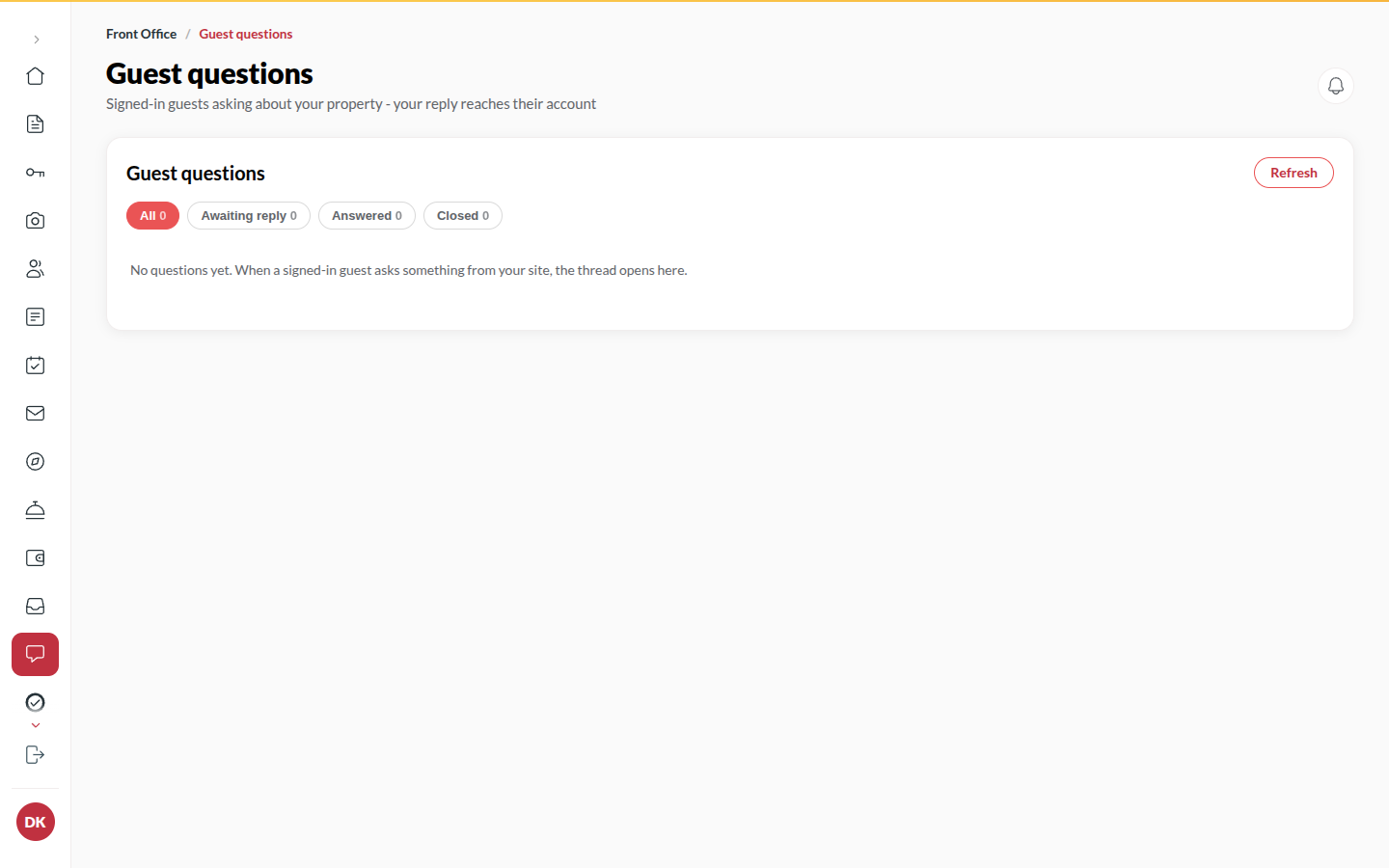This screenshot has width=1389, height=868.
Task: Open the envelope mail icon in sidebar
Action: click(x=36, y=414)
